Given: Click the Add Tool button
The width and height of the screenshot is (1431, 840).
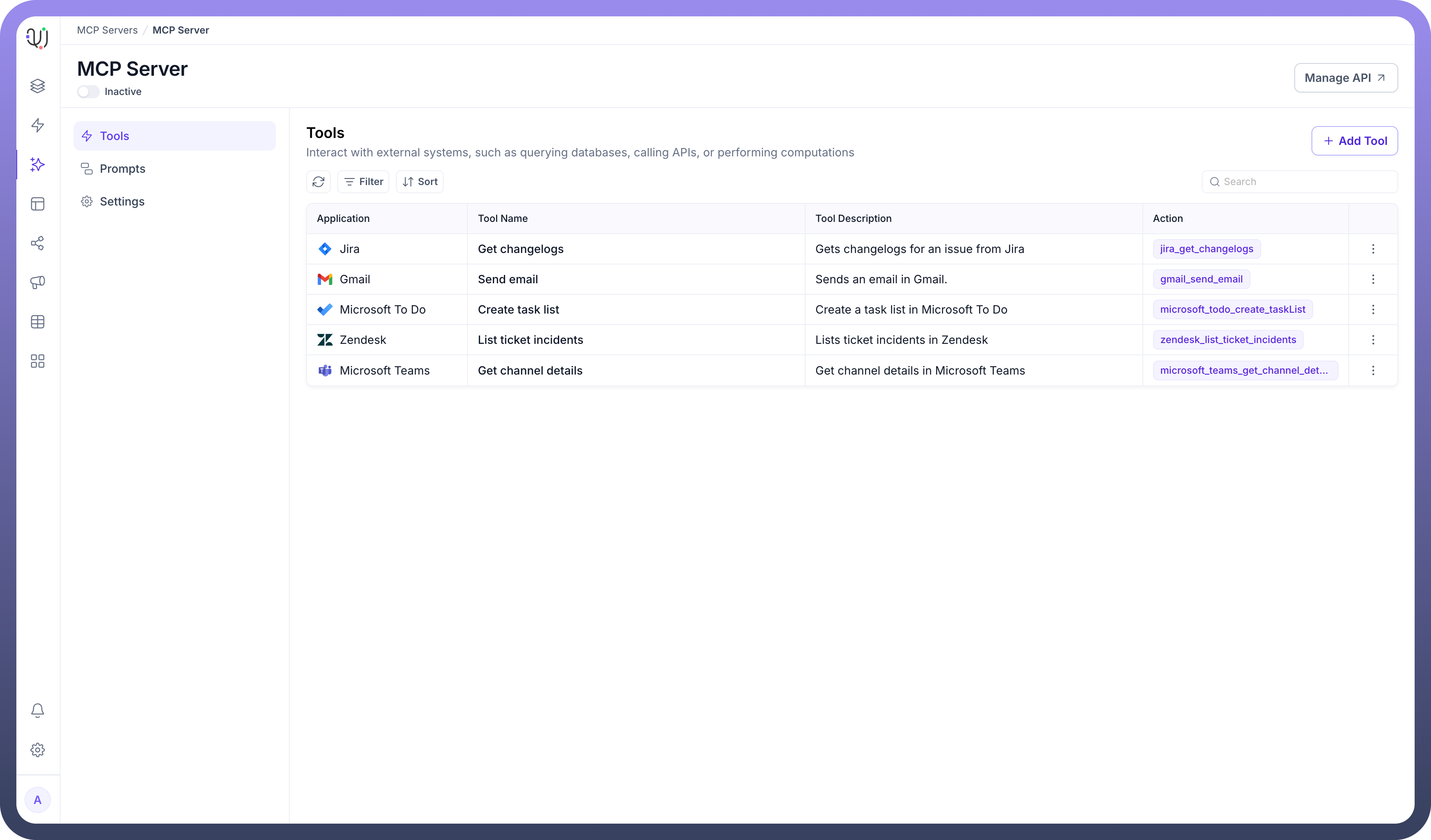Looking at the screenshot, I should (1354, 141).
